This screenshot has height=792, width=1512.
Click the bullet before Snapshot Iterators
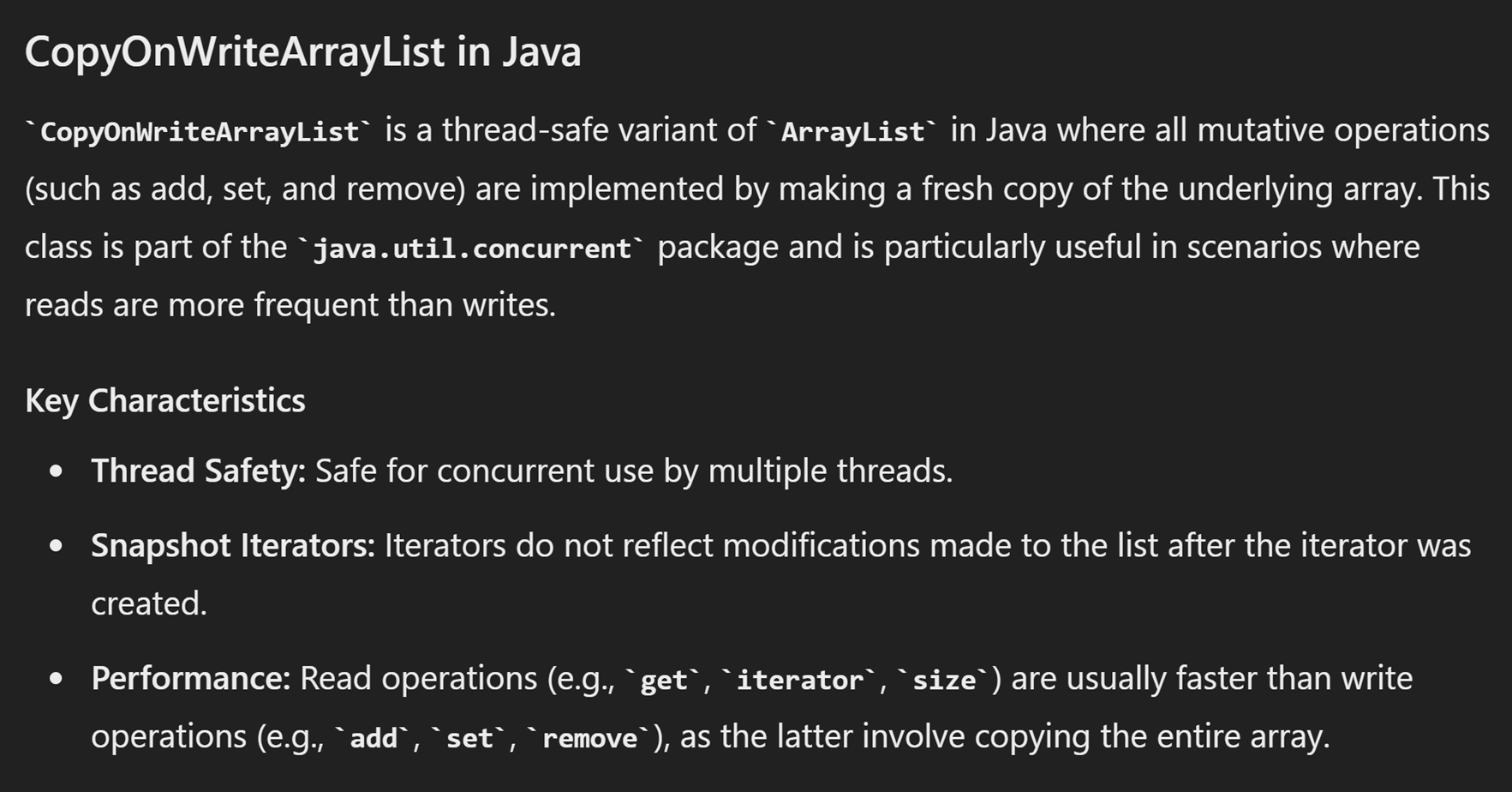57,545
